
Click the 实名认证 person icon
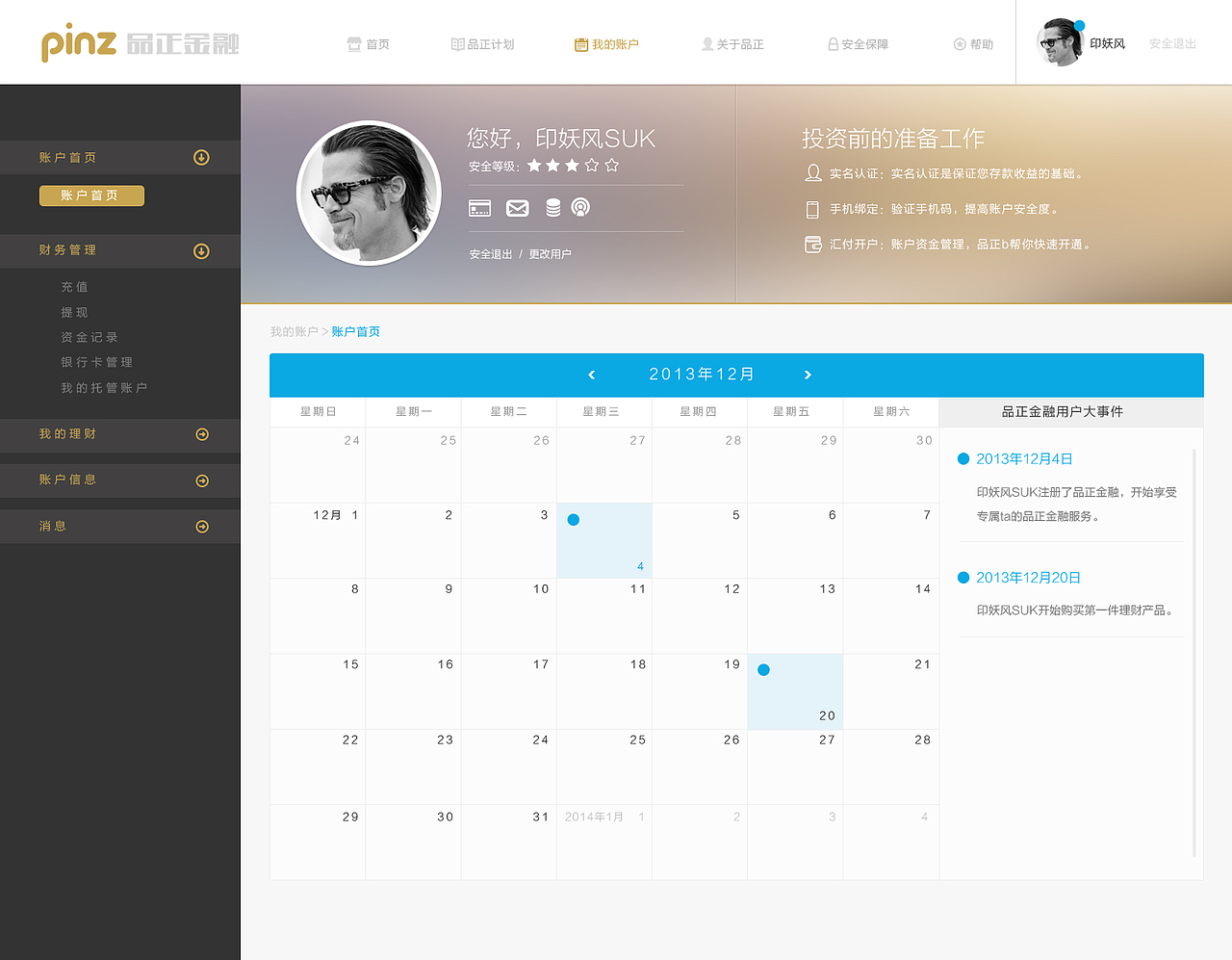[x=813, y=173]
